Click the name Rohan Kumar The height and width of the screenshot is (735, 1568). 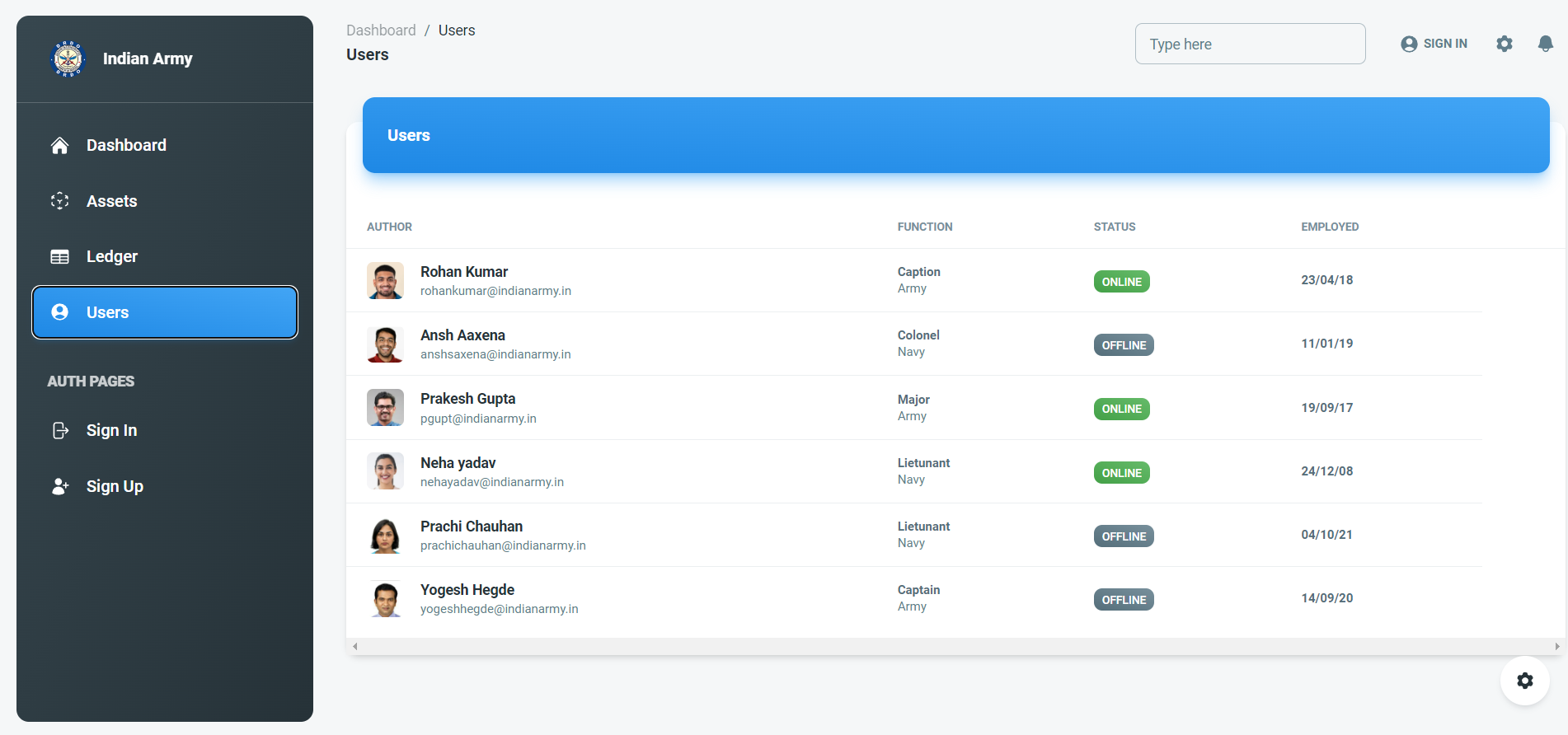tap(464, 272)
